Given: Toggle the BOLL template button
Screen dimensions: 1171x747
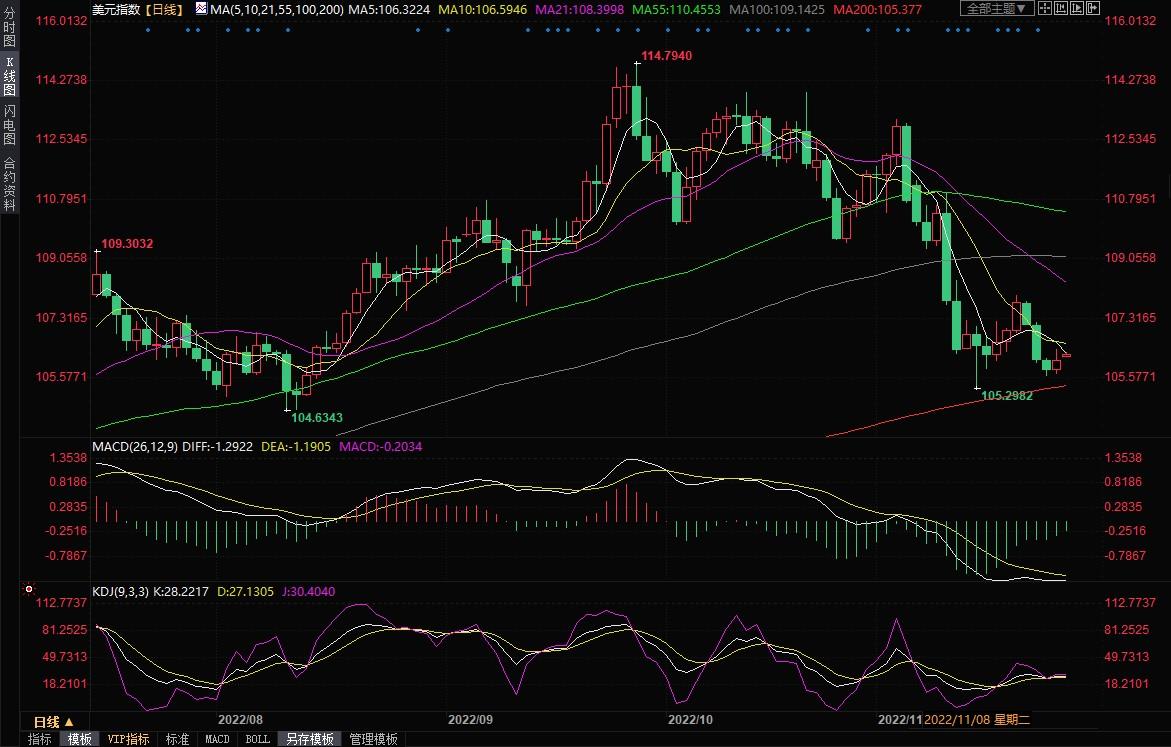Looking at the screenshot, I should (x=257, y=739).
